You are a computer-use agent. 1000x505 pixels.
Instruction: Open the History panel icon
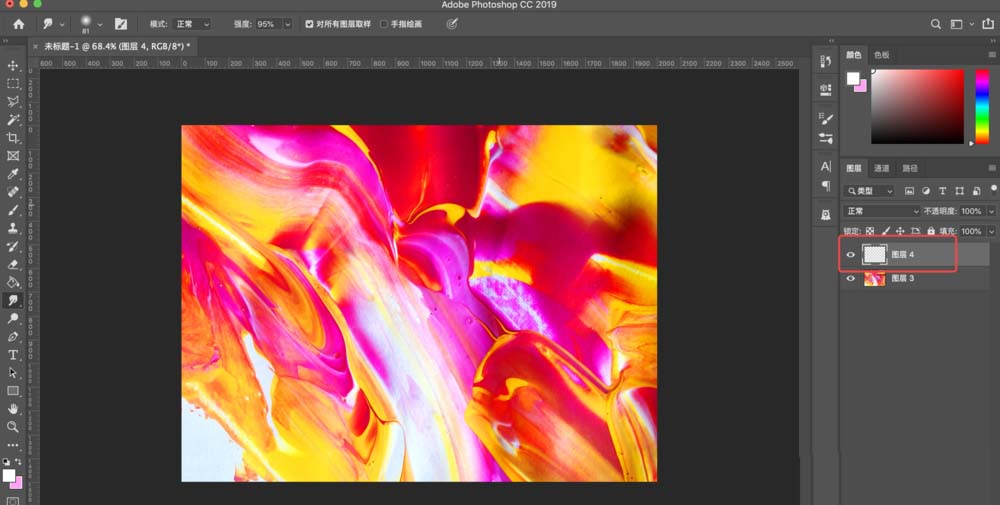tap(826, 61)
